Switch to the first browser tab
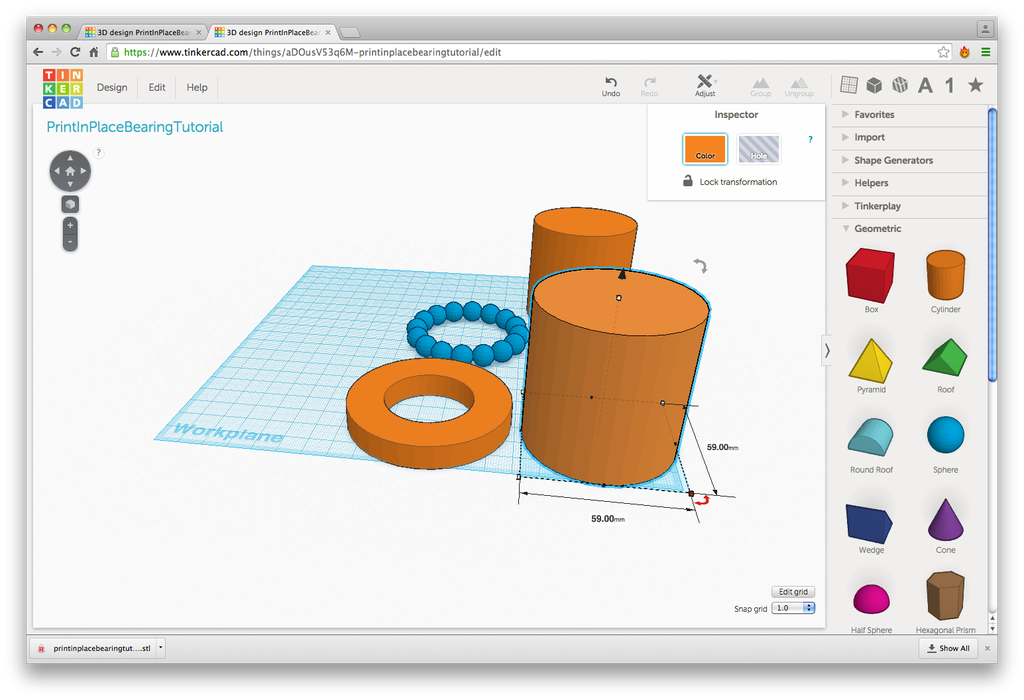The width and height of the screenshot is (1024, 700). (x=143, y=32)
